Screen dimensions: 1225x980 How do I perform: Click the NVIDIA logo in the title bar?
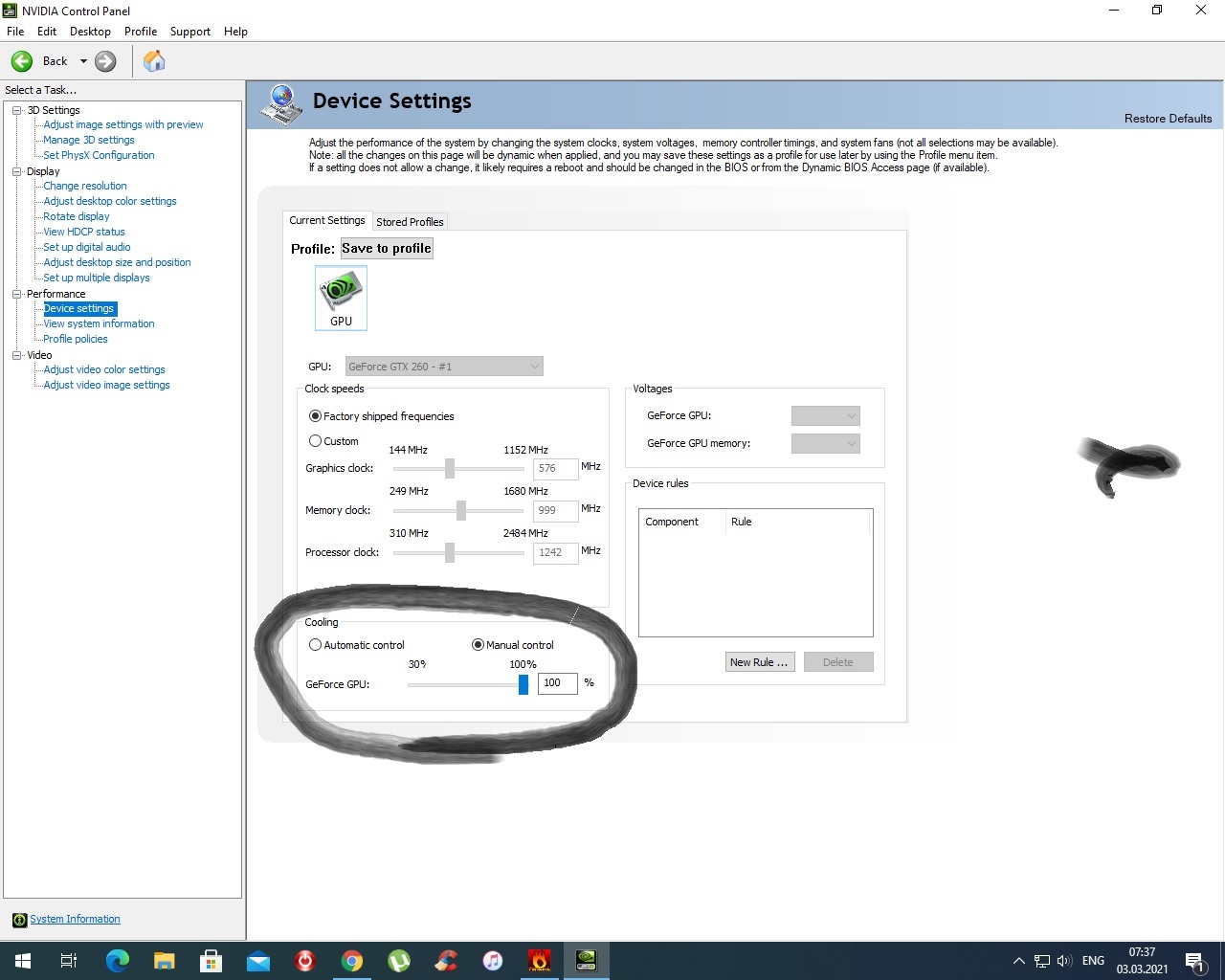[11, 11]
